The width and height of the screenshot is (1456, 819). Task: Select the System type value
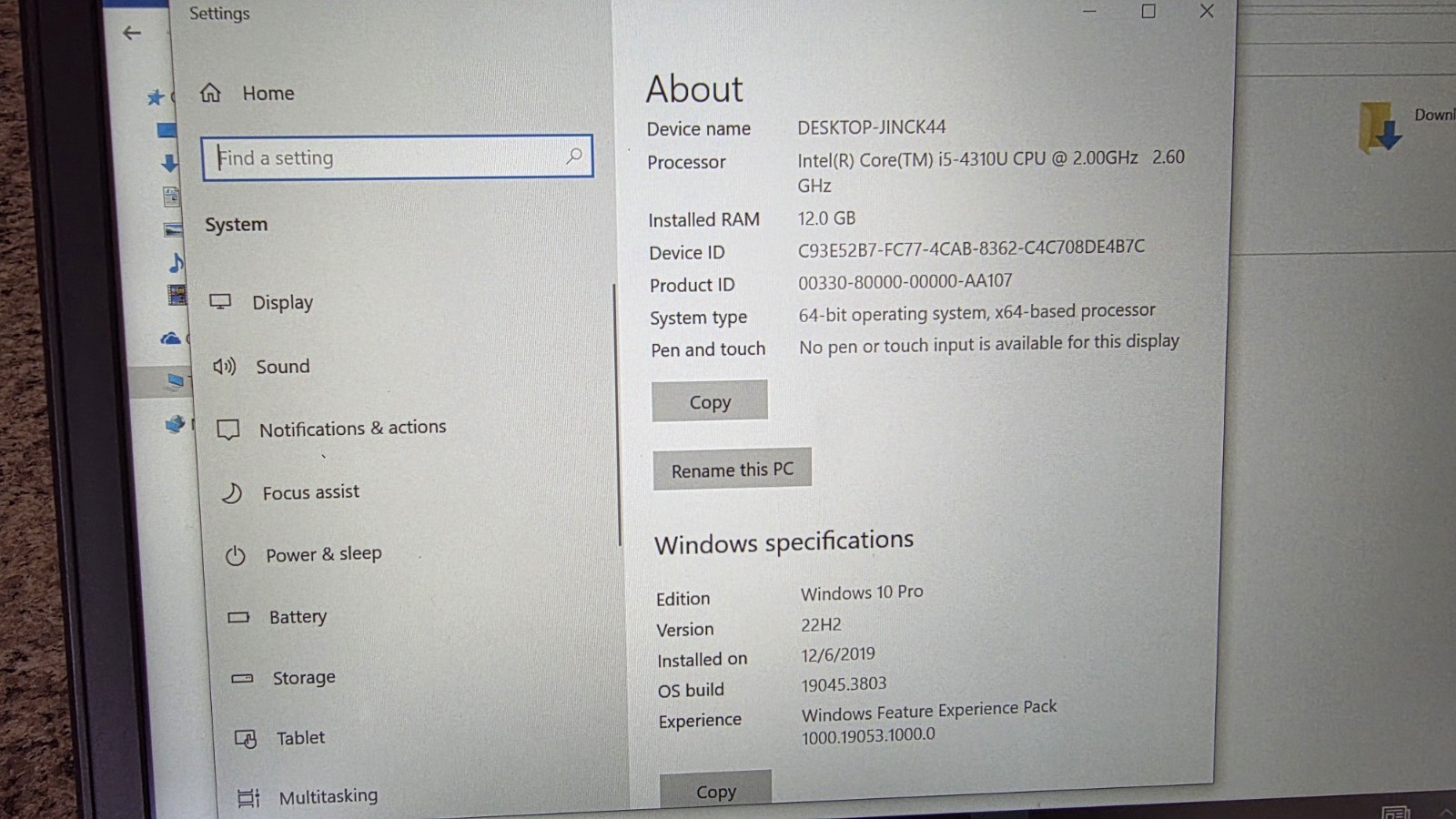point(976,312)
